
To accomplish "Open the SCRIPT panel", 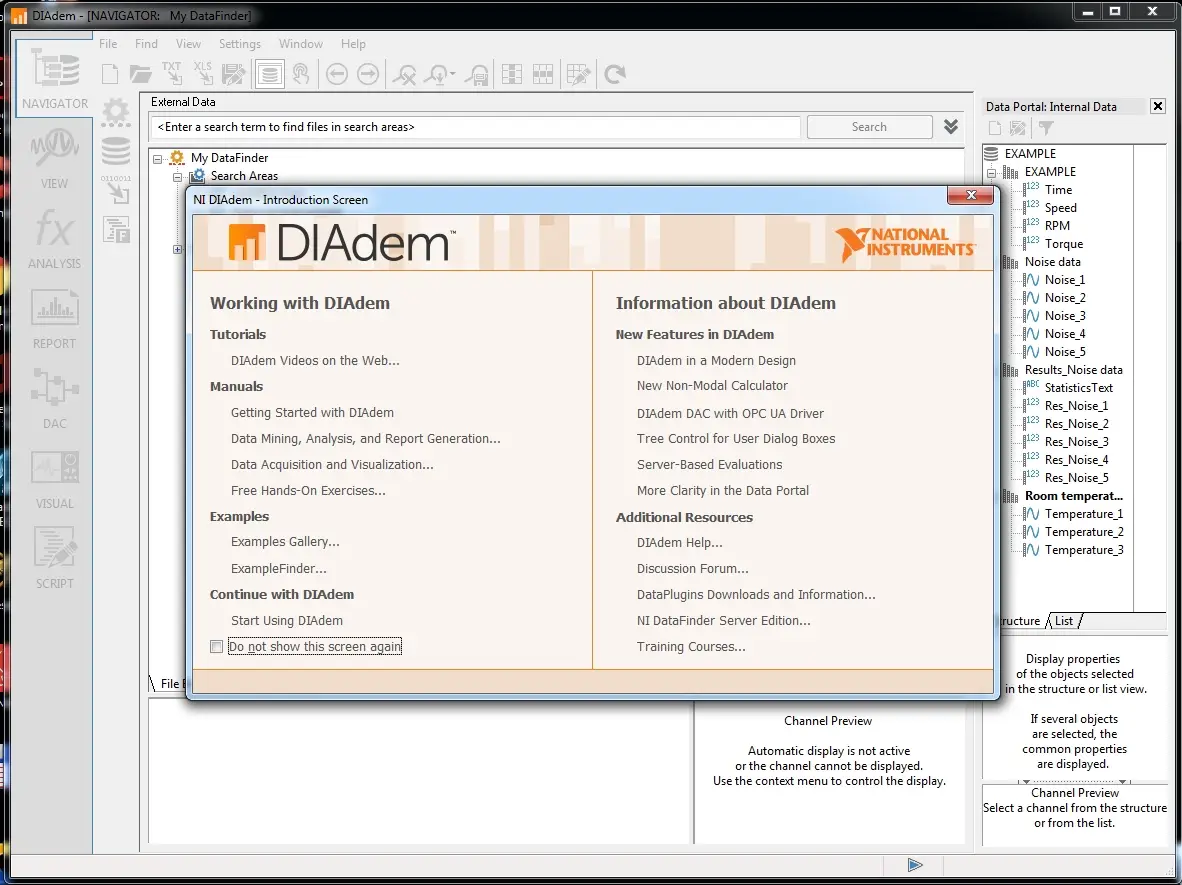I will pos(54,557).
